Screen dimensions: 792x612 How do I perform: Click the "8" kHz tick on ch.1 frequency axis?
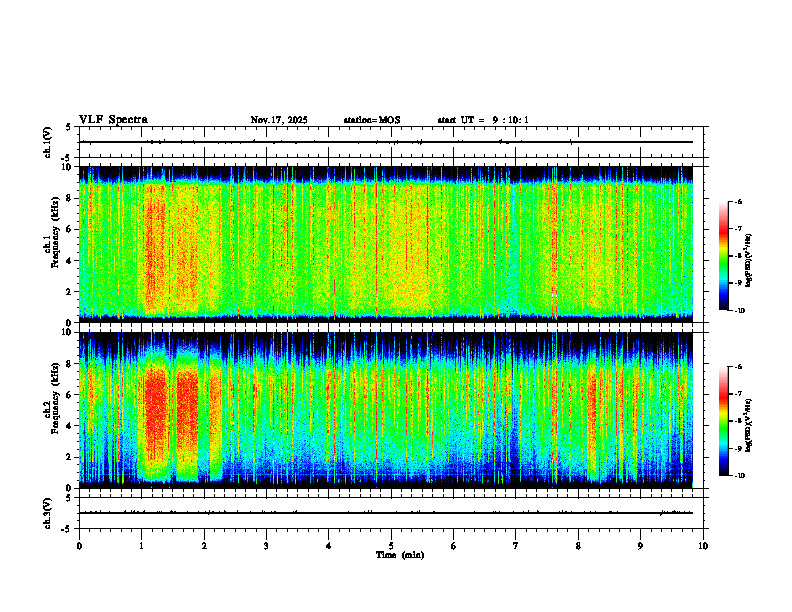click(70, 198)
